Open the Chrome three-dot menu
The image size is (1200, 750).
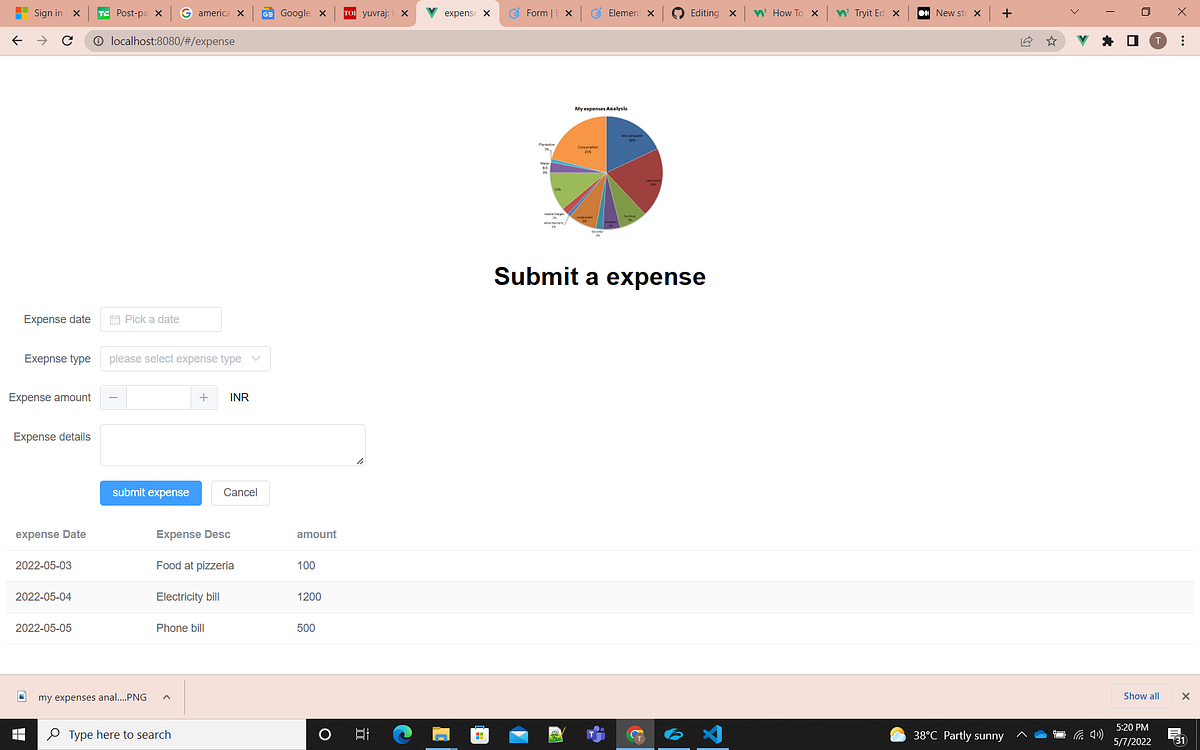coord(1183,41)
